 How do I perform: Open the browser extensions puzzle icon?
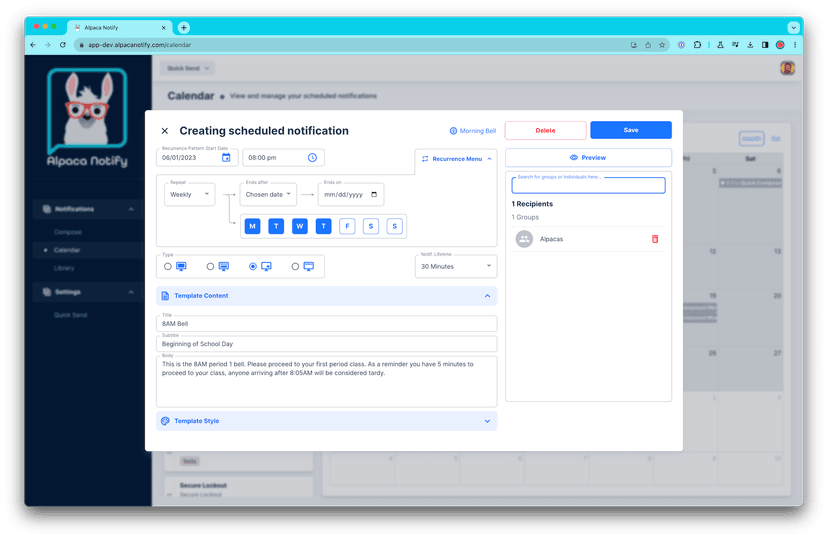coord(697,45)
